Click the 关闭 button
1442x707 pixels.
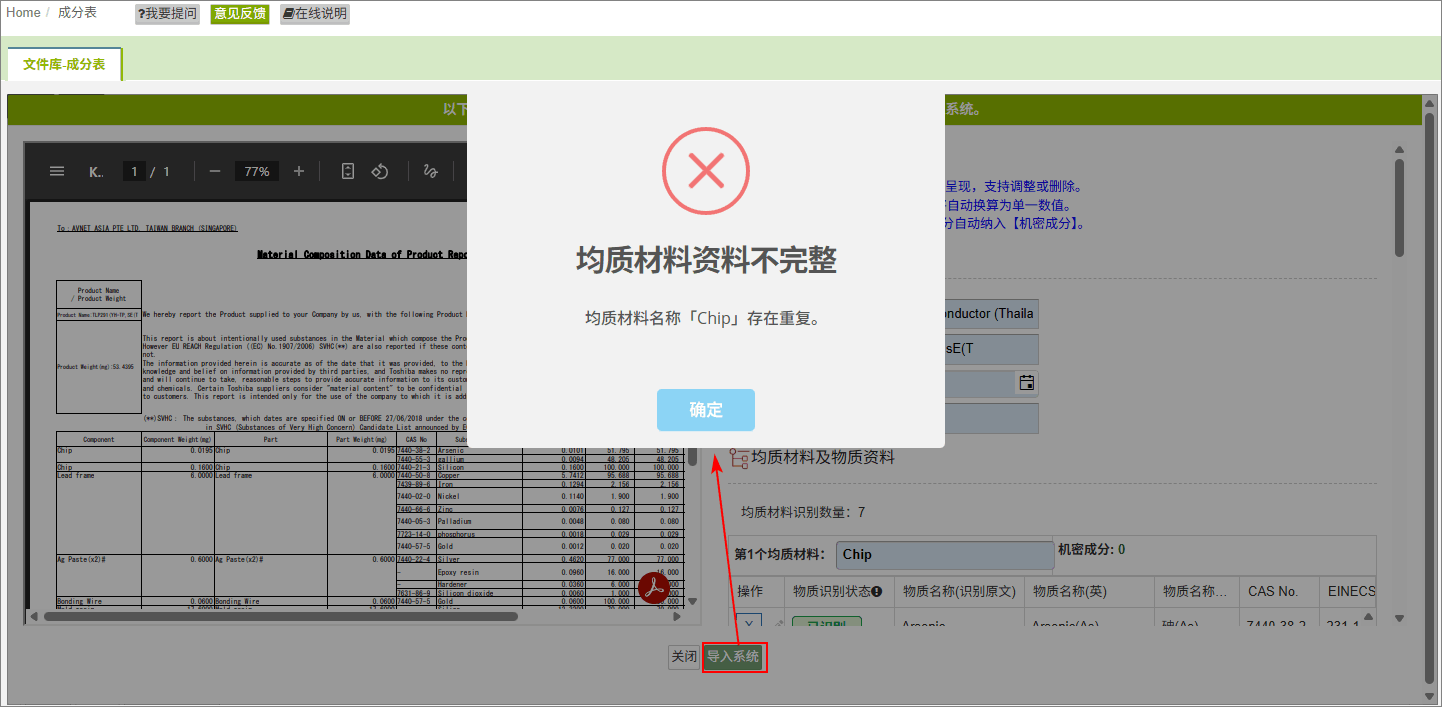coord(684,657)
